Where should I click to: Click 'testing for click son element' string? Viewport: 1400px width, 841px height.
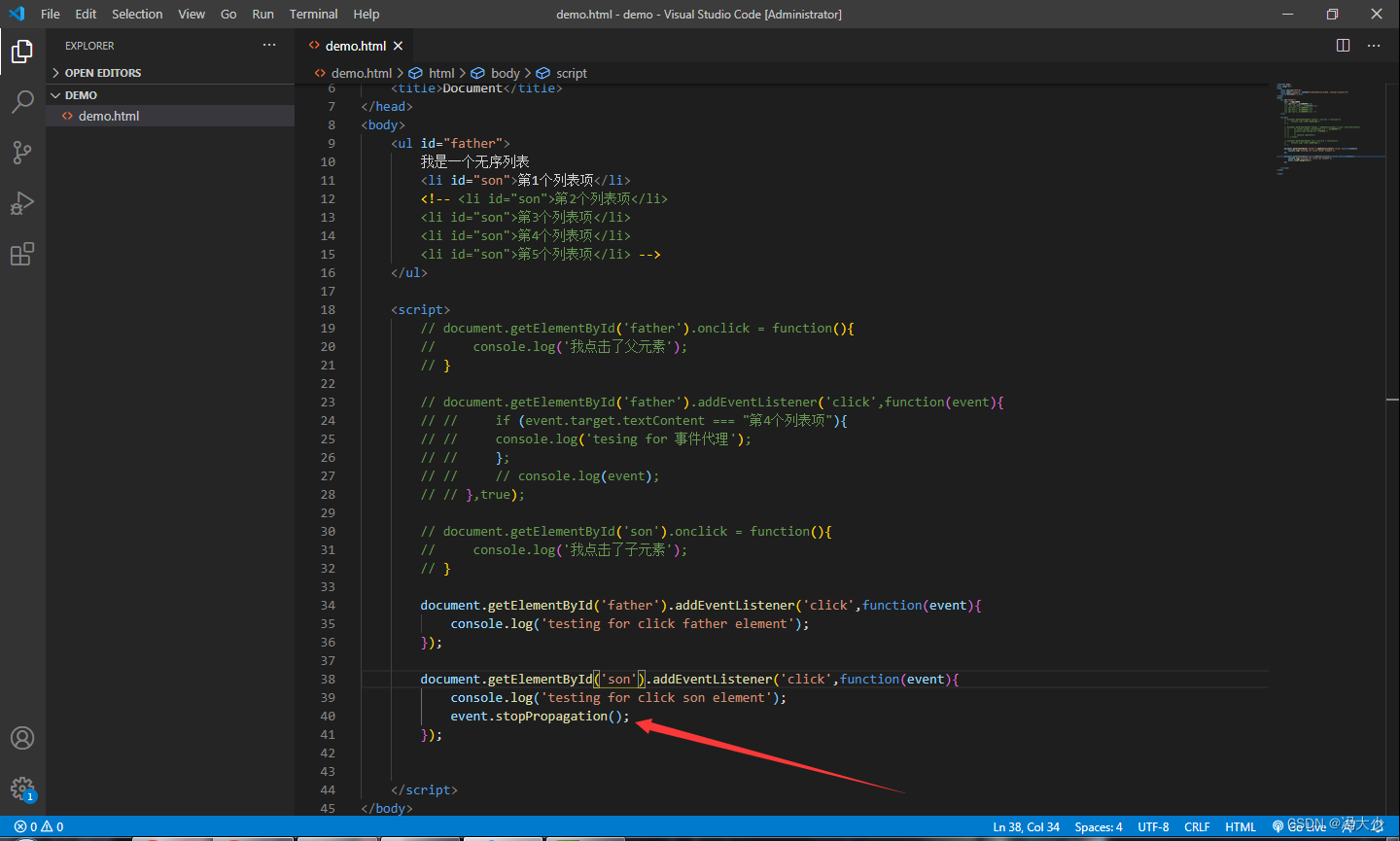pyautogui.click(x=656, y=698)
